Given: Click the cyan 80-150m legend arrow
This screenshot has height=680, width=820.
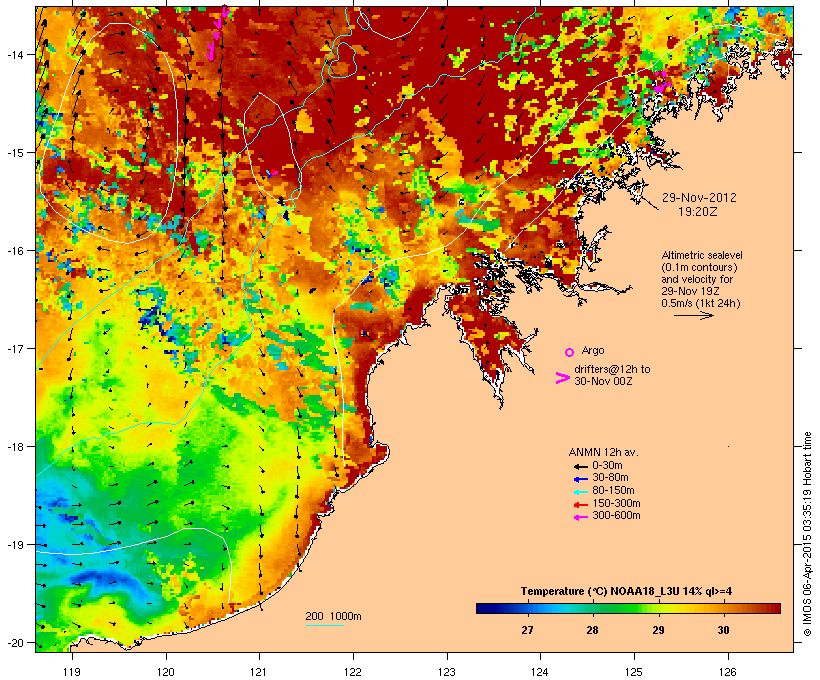Looking at the screenshot, I should click(x=580, y=492).
